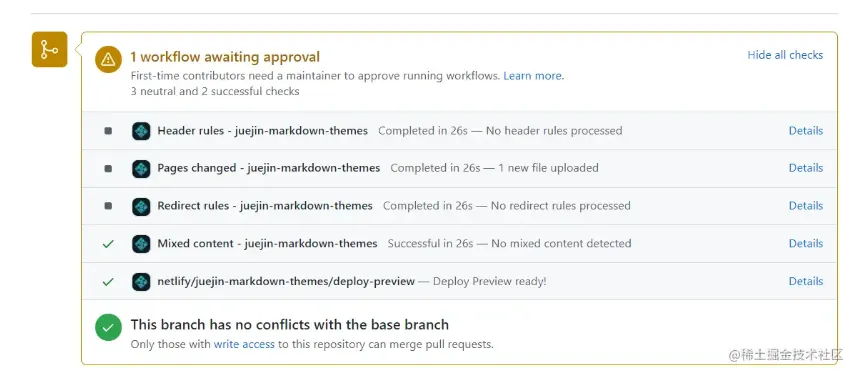Viewport: 851px width, 387px height.
Task: Open the Learn more link
Action: [534, 76]
